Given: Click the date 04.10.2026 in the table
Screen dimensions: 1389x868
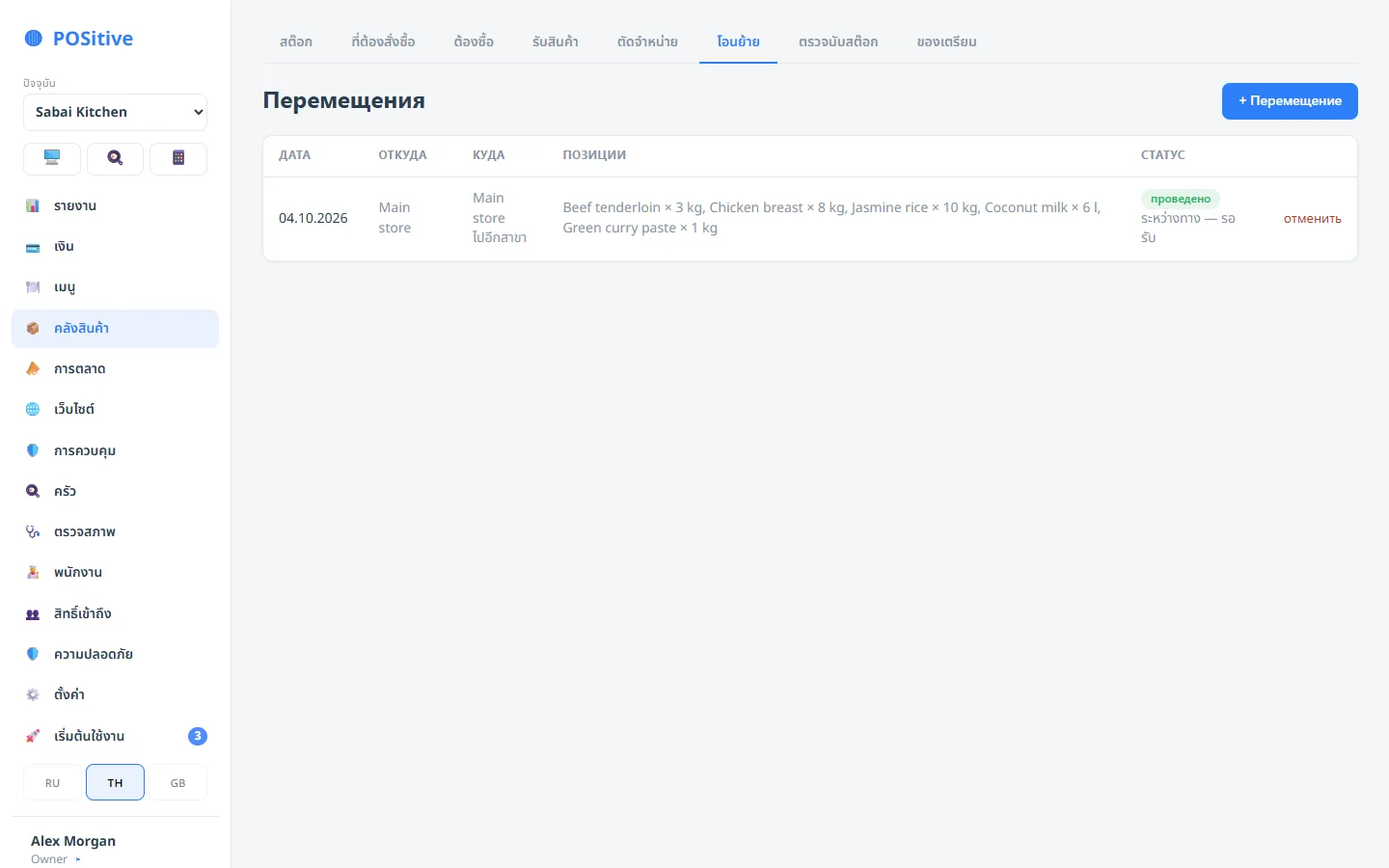Looking at the screenshot, I should (x=313, y=218).
